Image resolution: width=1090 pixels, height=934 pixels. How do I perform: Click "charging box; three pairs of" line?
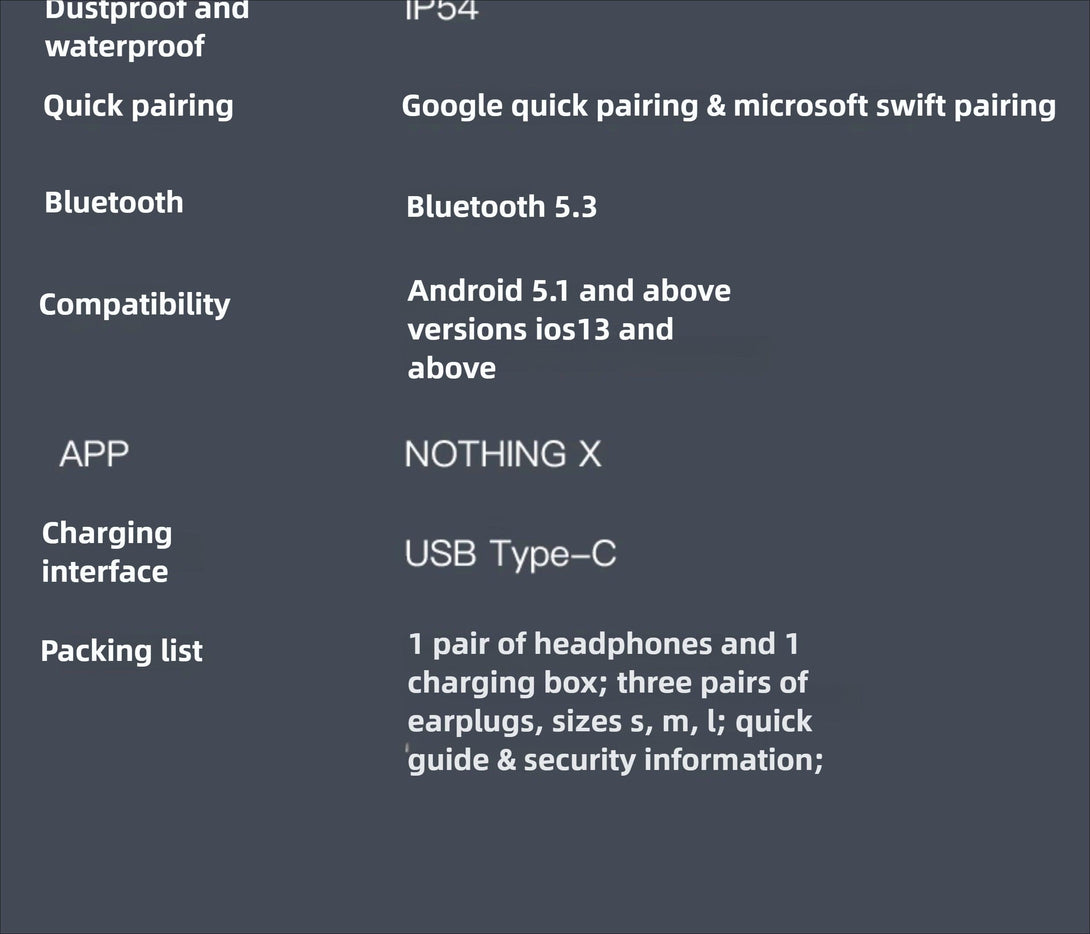[x=608, y=683]
